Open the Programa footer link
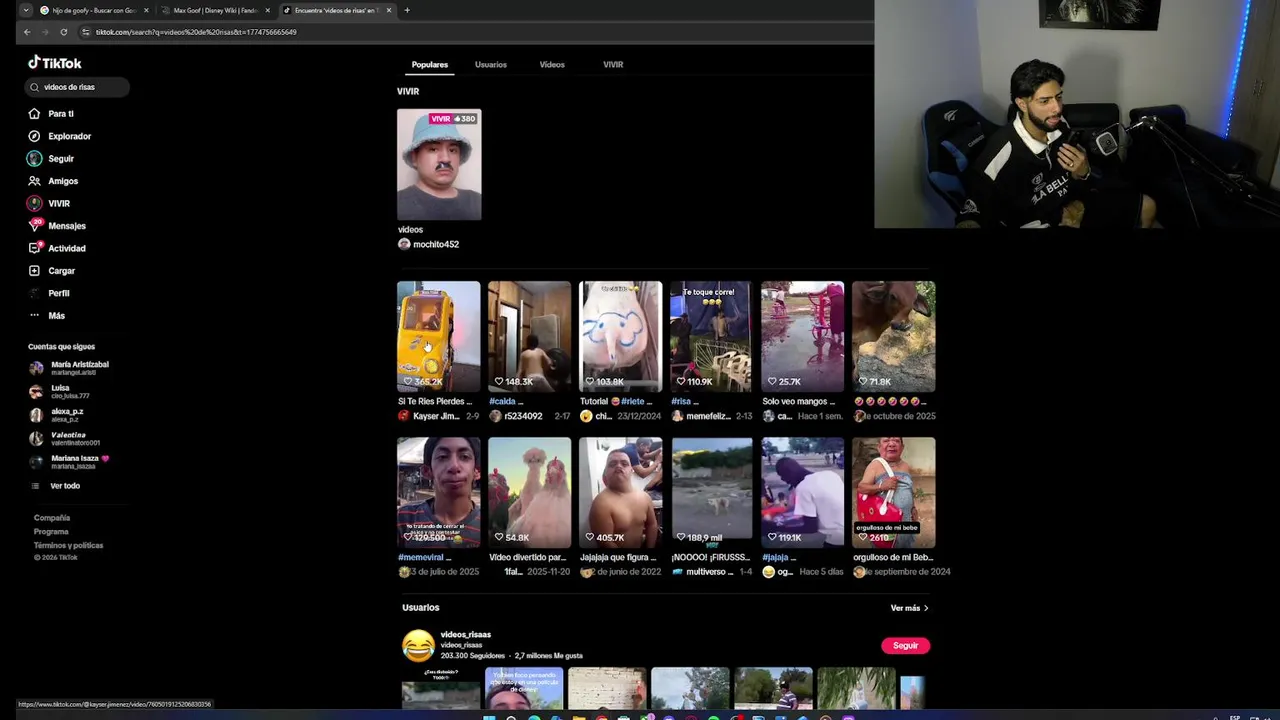 pos(51,532)
